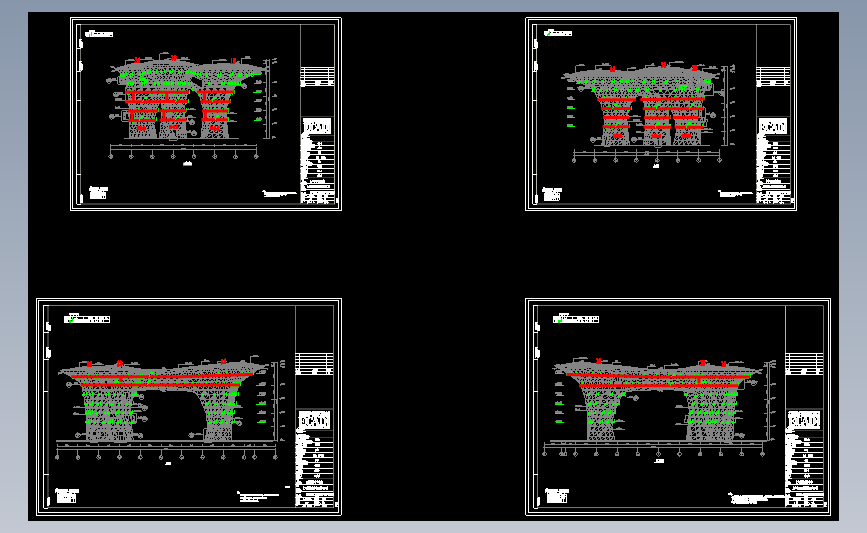Viewport: 867px width, 533px height.
Task: Click the notes text at bottom-left sheet's lower-left corner
Action: coord(66,495)
